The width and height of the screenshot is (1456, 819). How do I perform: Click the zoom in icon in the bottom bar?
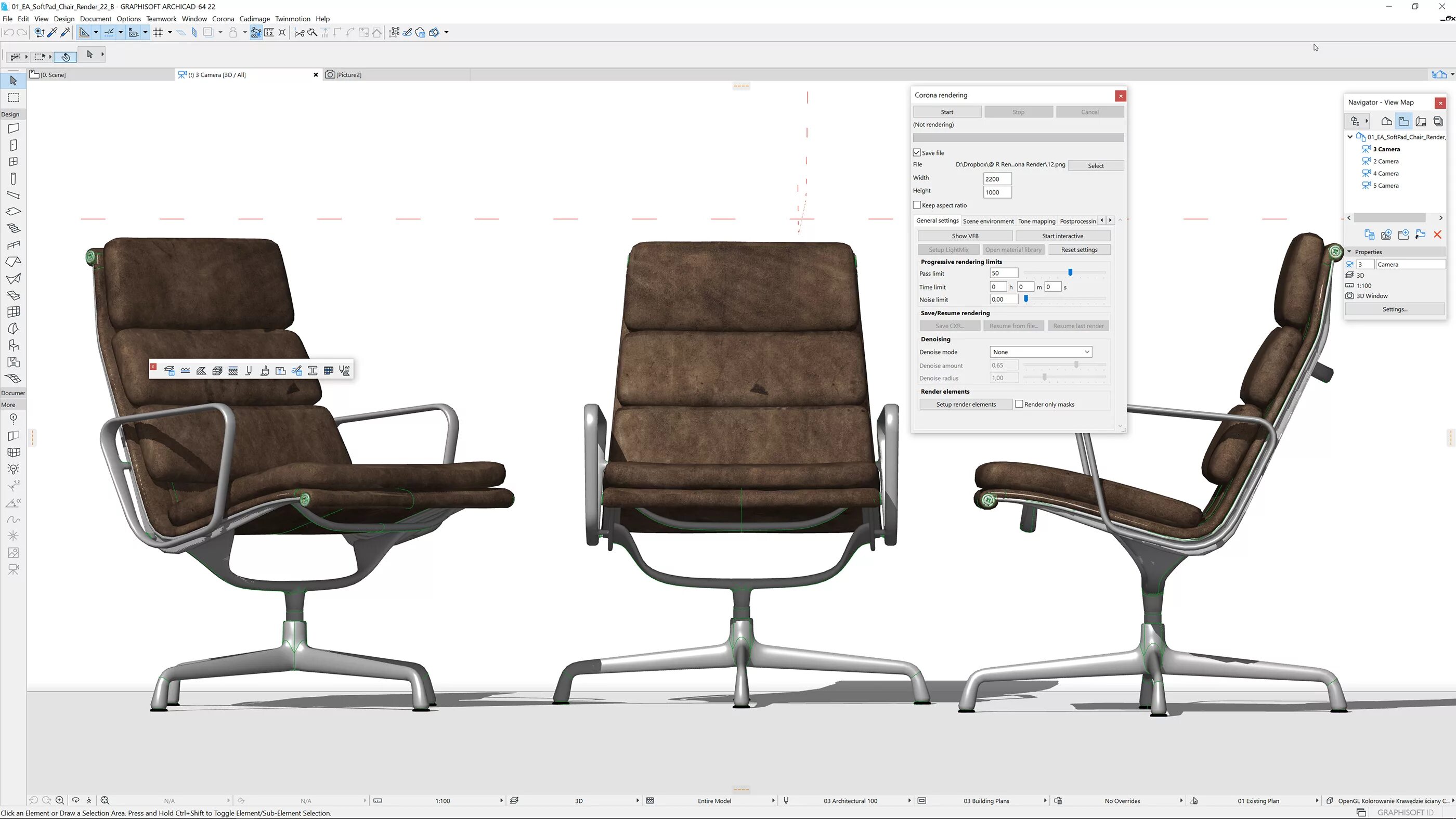pyautogui.click(x=59, y=800)
